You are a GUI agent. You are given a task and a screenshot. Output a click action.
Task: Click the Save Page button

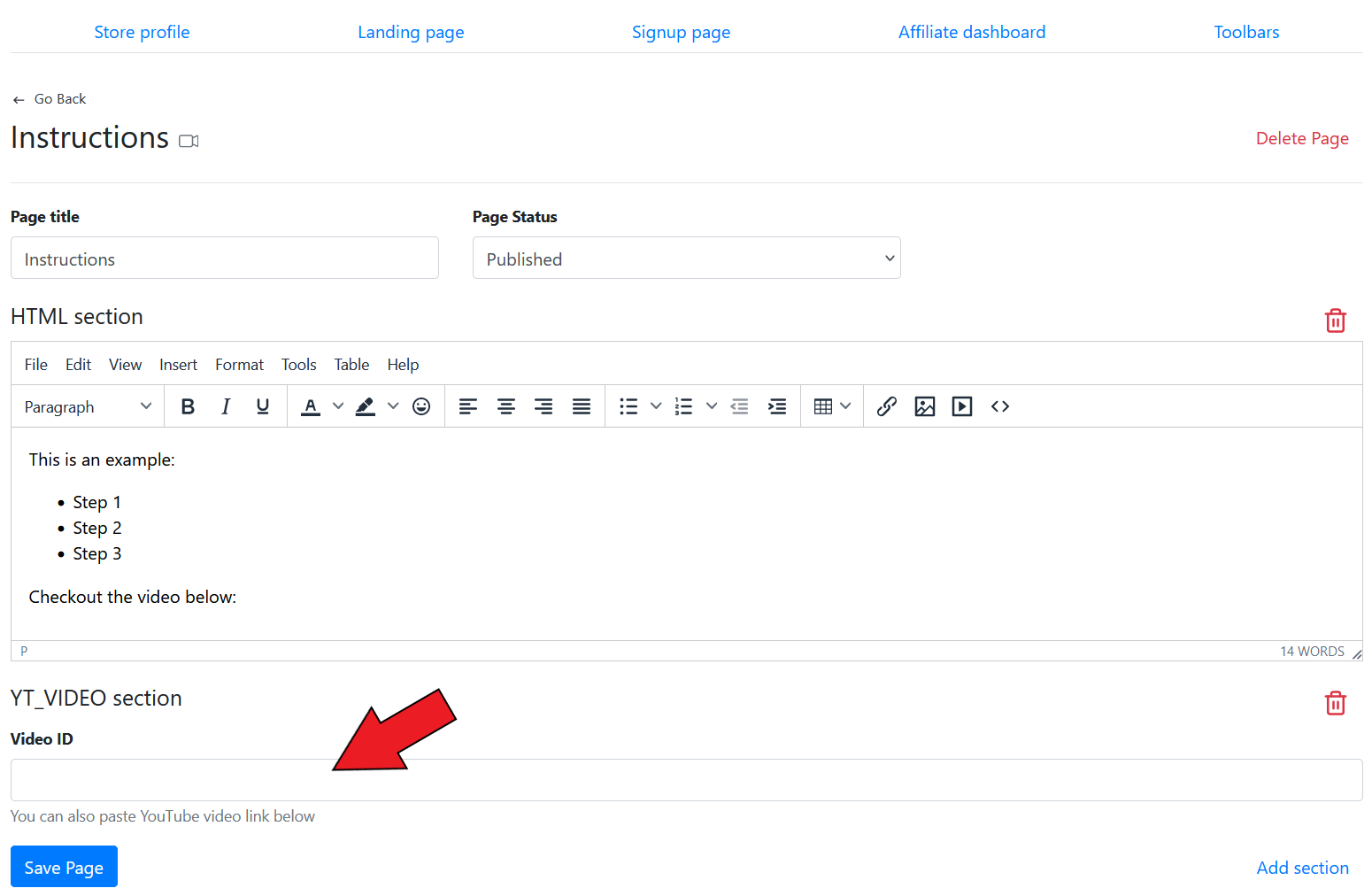pyautogui.click(x=64, y=867)
